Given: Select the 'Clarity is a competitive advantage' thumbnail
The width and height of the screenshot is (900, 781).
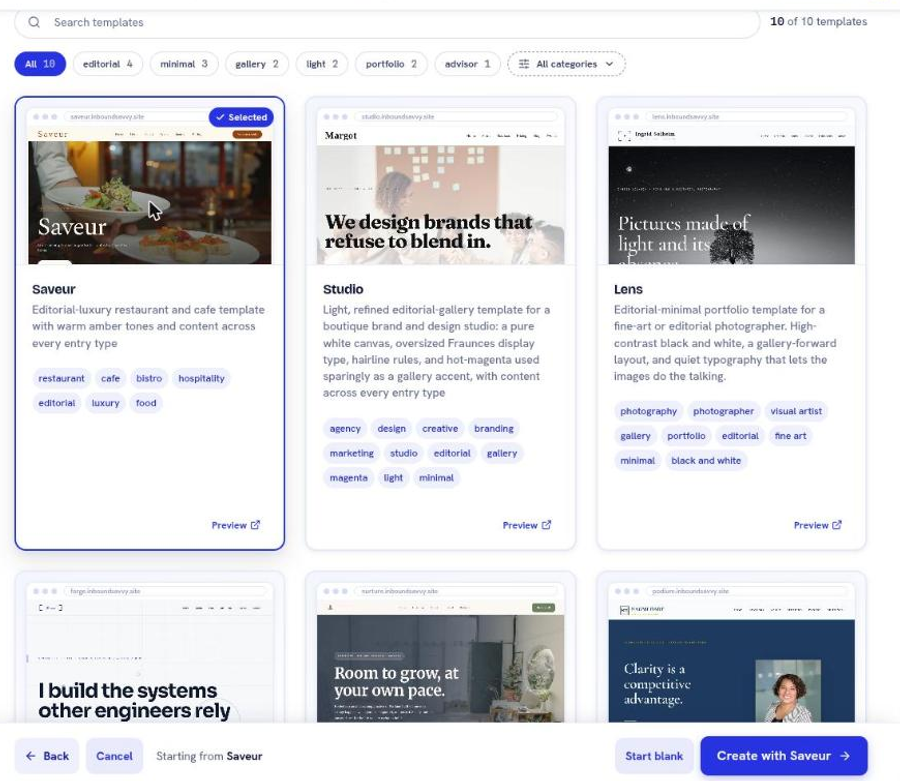Looking at the screenshot, I should click(732, 652).
